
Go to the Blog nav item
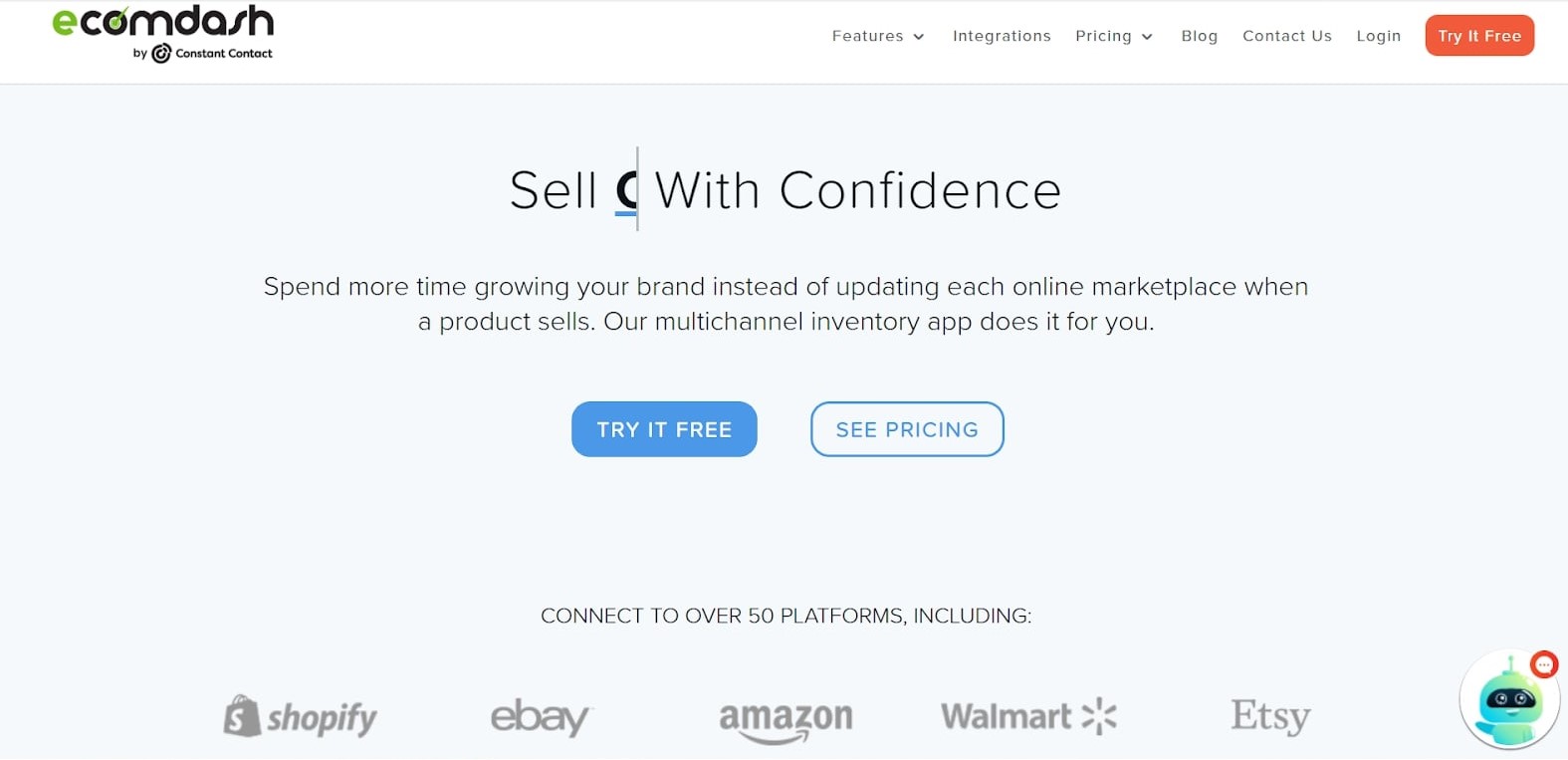[1200, 36]
